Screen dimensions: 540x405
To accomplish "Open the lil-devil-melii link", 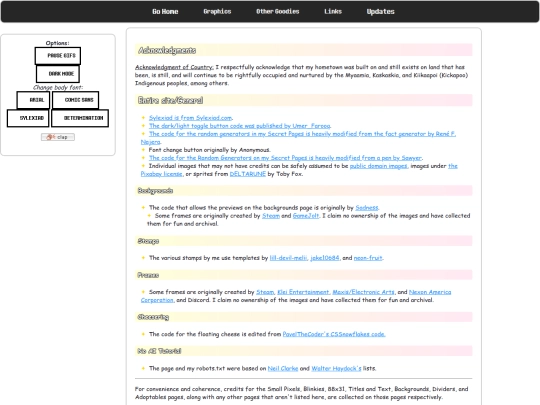I will [288, 258].
